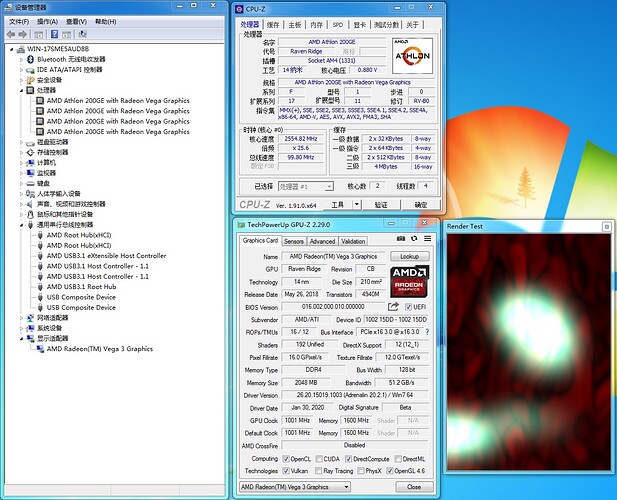Click the WIN-17SME5AUD8B computer icon
Image resolution: width=617 pixels, height=500 pixels.
click(21, 49)
